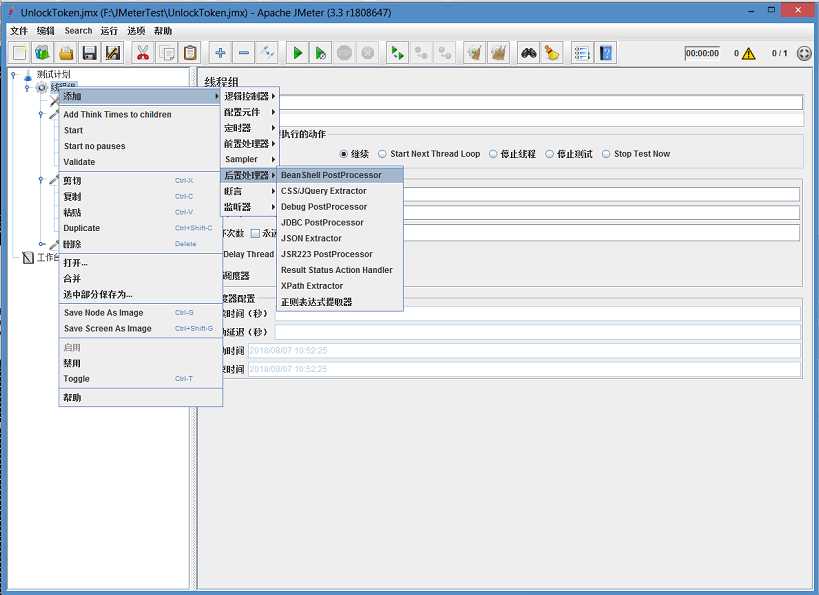The height and width of the screenshot is (595, 819).
Task: Choose Debug PostProcessor menu item
Action: pyautogui.click(x=340, y=207)
